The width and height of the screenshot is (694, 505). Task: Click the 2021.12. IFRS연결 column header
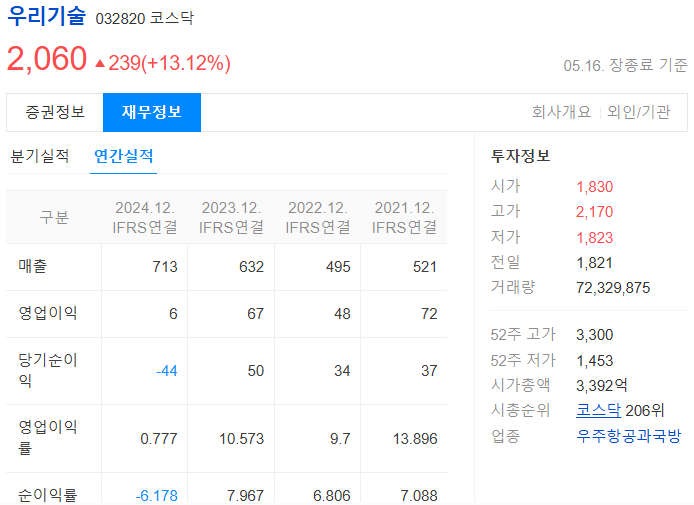[x=404, y=217]
